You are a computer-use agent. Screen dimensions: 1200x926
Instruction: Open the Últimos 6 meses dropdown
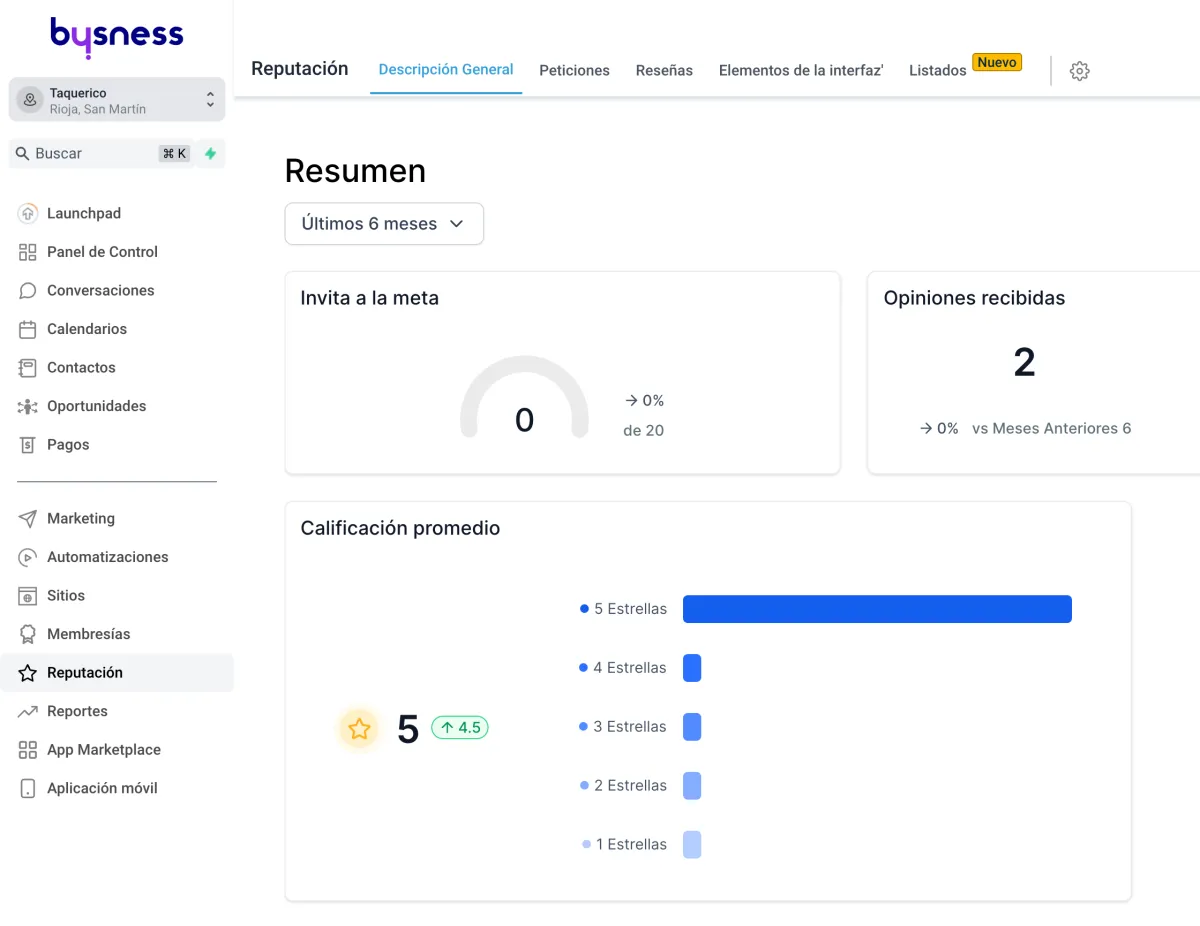tap(384, 224)
